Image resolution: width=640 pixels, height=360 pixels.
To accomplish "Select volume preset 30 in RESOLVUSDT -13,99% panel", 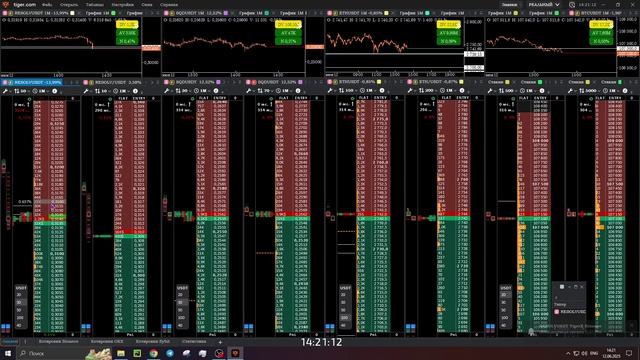I will 20,302.
